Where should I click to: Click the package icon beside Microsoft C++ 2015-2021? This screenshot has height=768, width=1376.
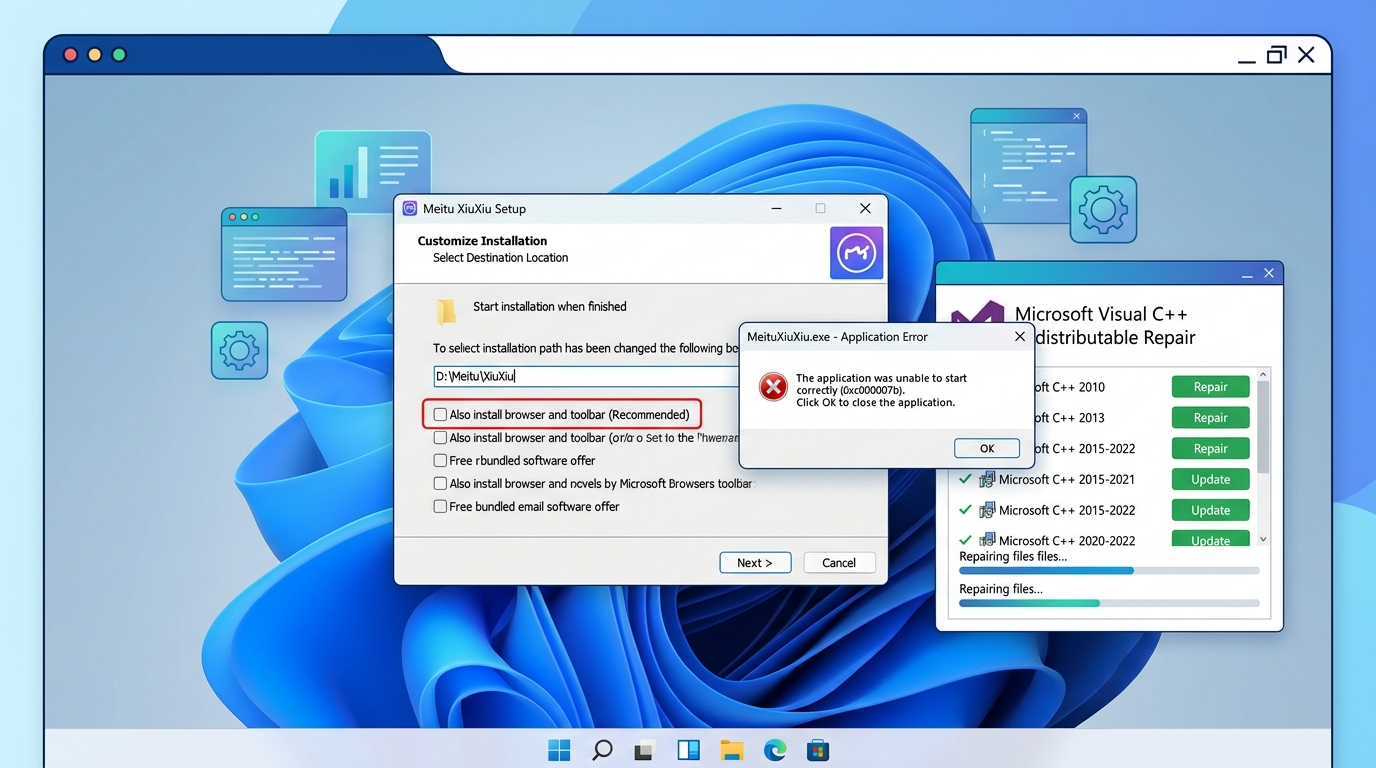point(987,479)
